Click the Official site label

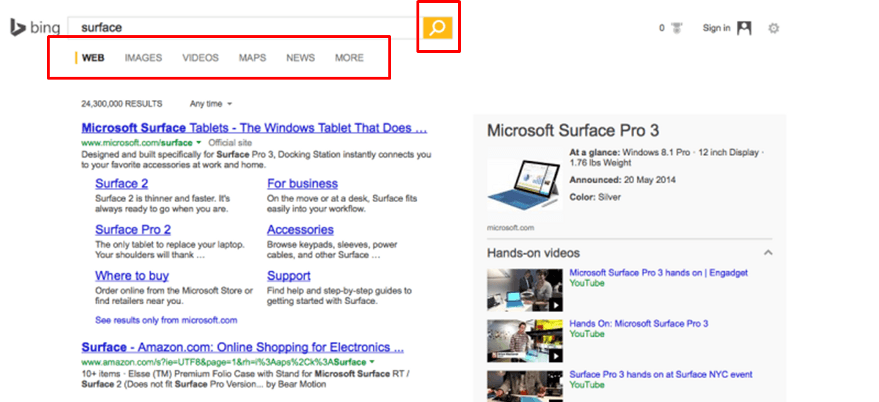pos(230,143)
